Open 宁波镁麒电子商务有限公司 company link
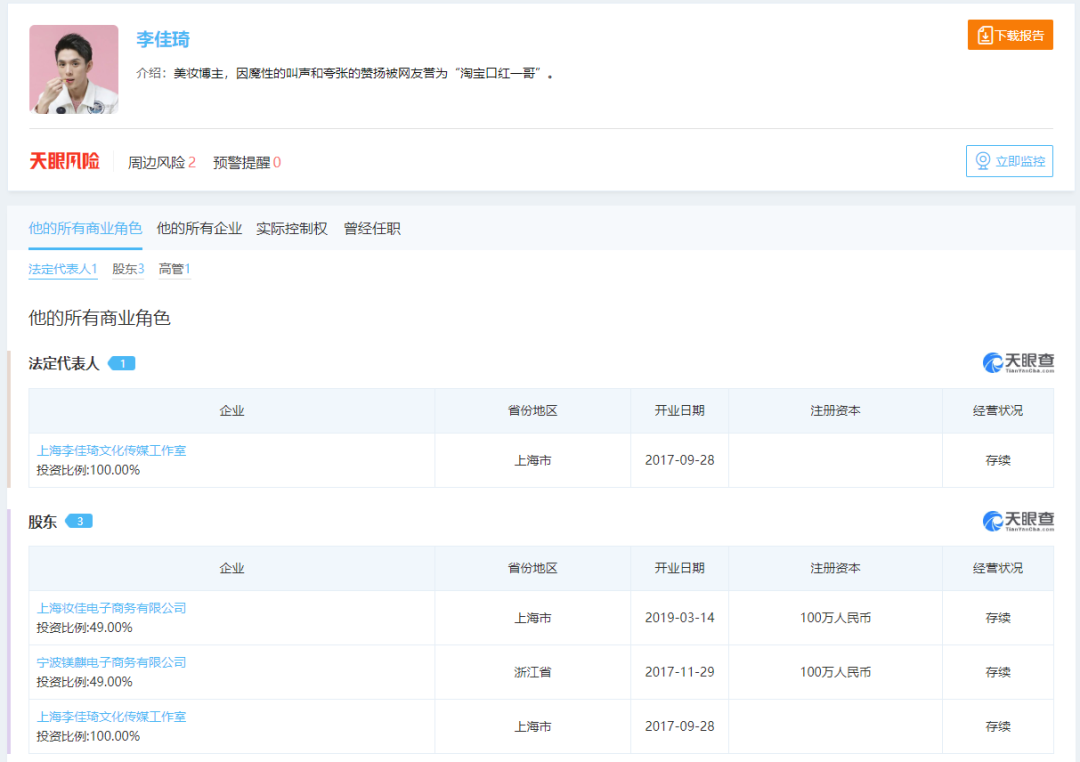1080x762 pixels. click(111, 663)
